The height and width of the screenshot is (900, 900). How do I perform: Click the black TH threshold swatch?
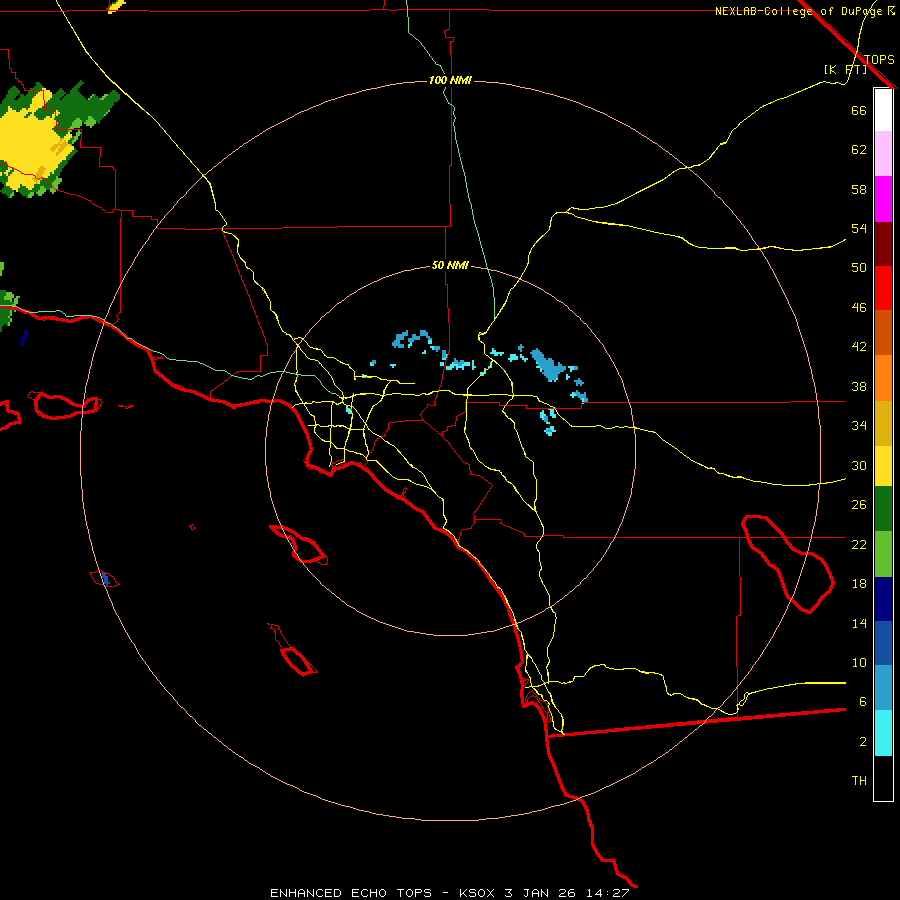click(x=883, y=778)
